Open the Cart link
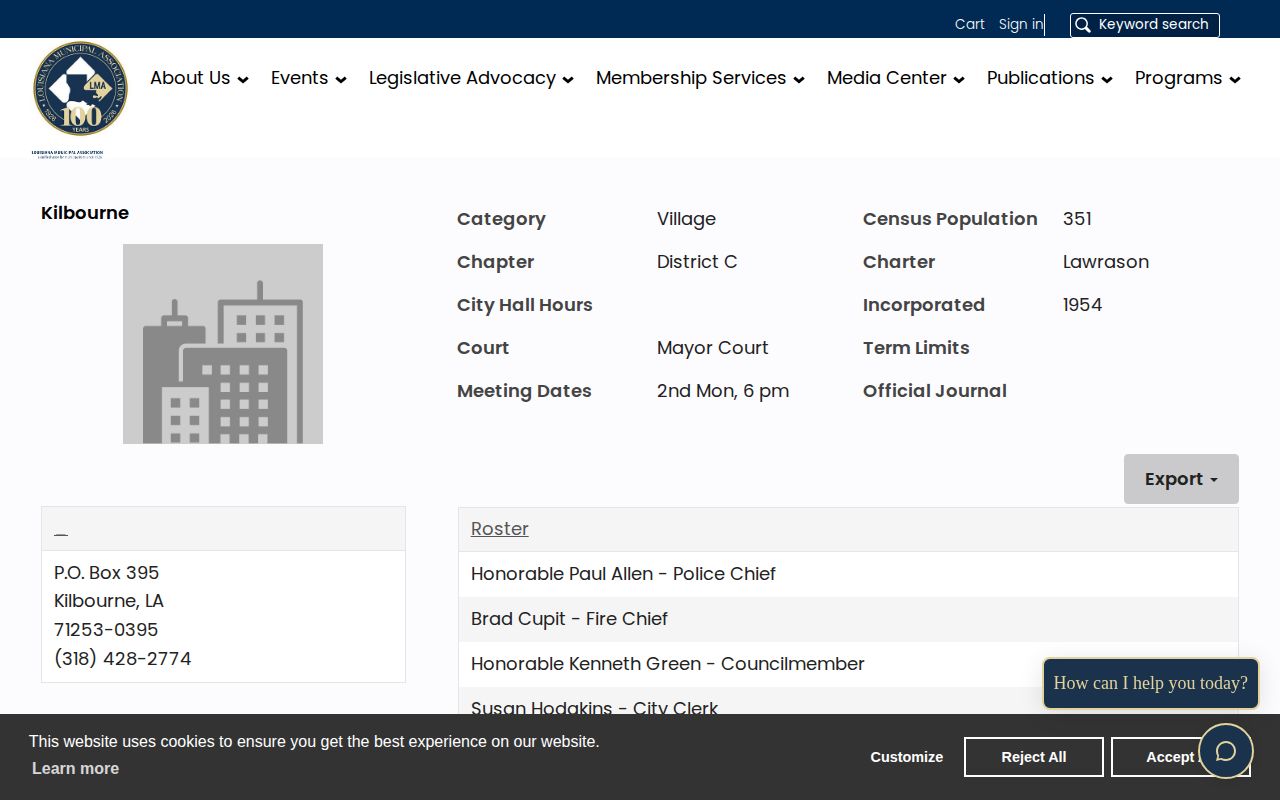Image resolution: width=1280 pixels, height=800 pixels. (970, 24)
